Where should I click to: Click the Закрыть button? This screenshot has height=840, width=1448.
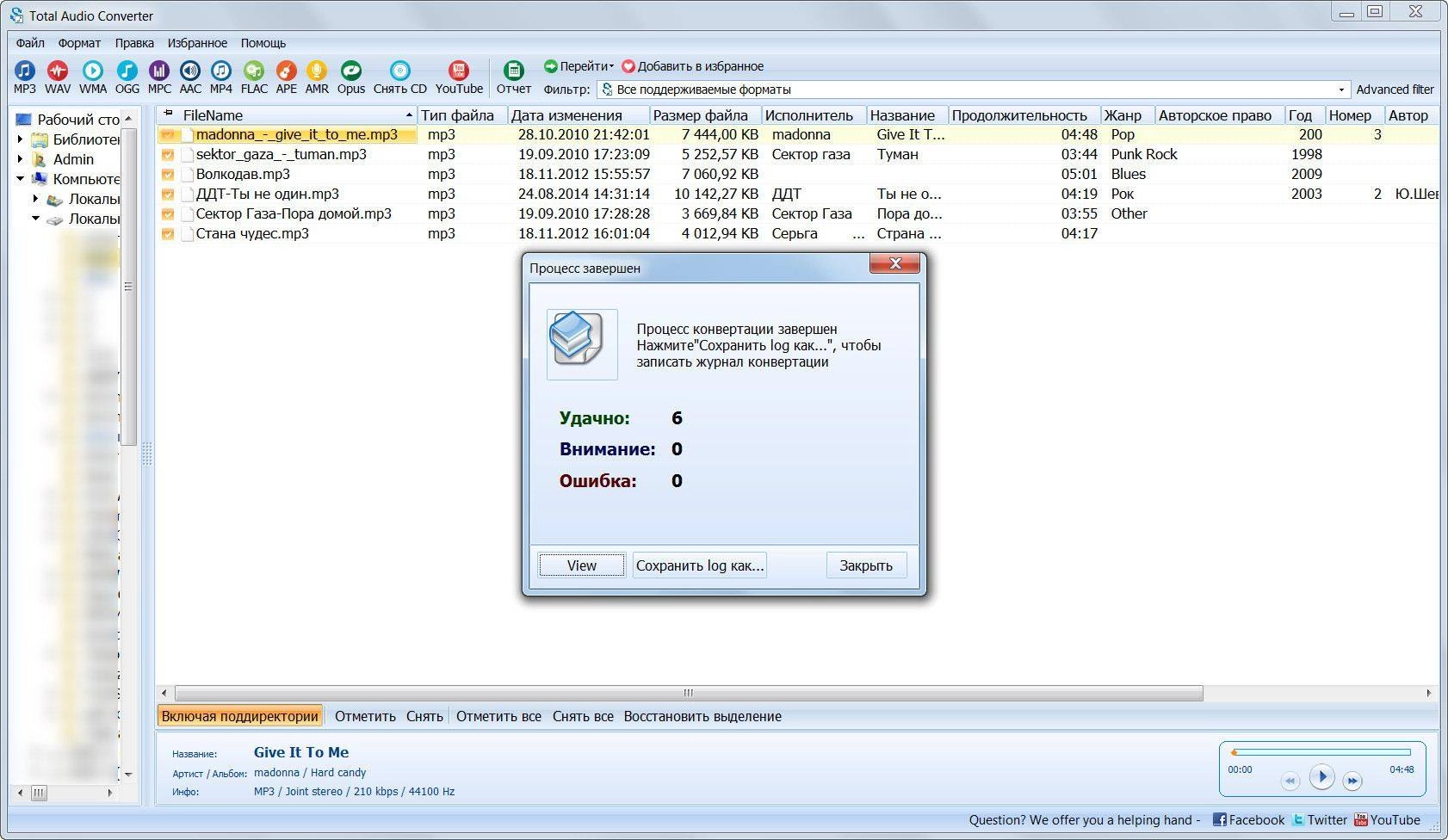(866, 565)
